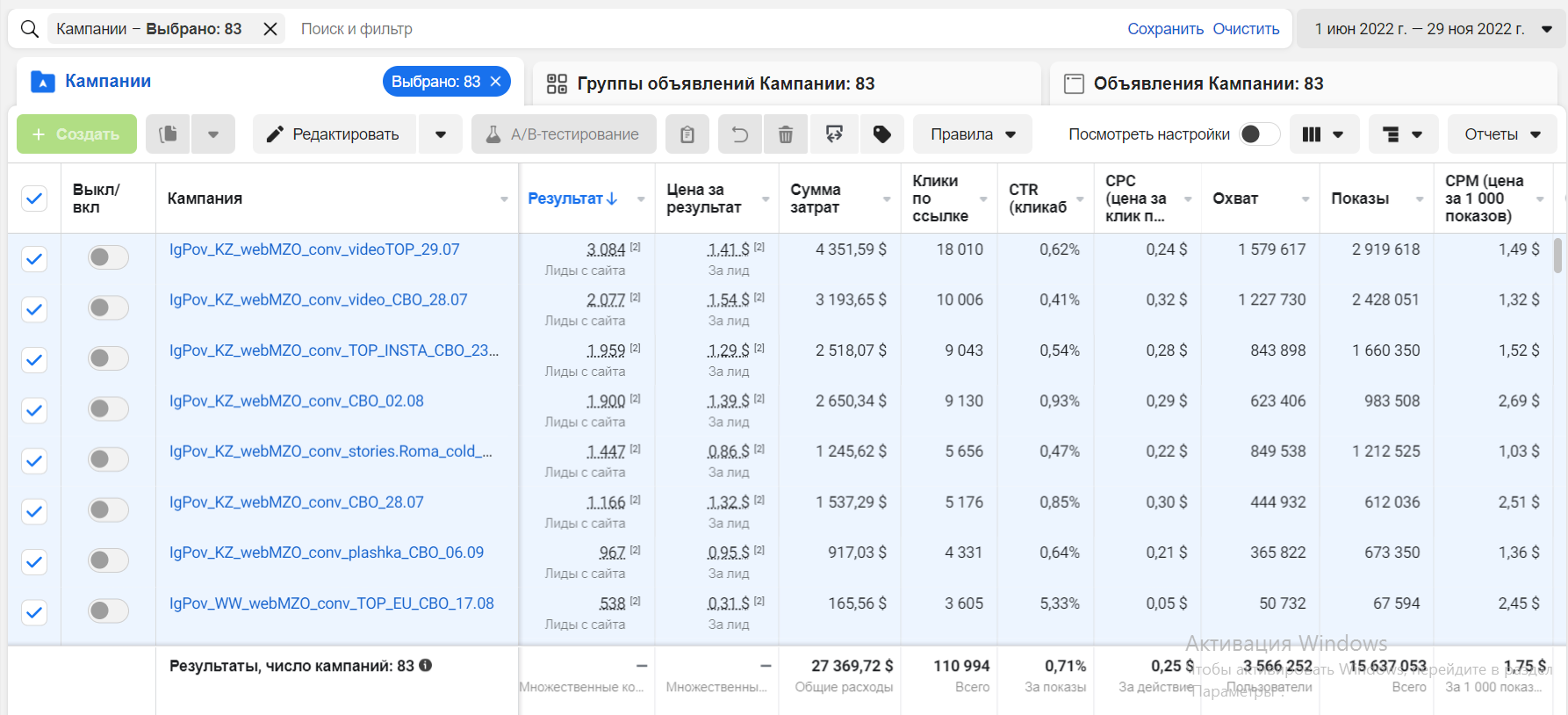Image resolution: width=1568 pixels, height=715 pixels.
Task: Open the columns layout dropdown
Action: point(1324,134)
